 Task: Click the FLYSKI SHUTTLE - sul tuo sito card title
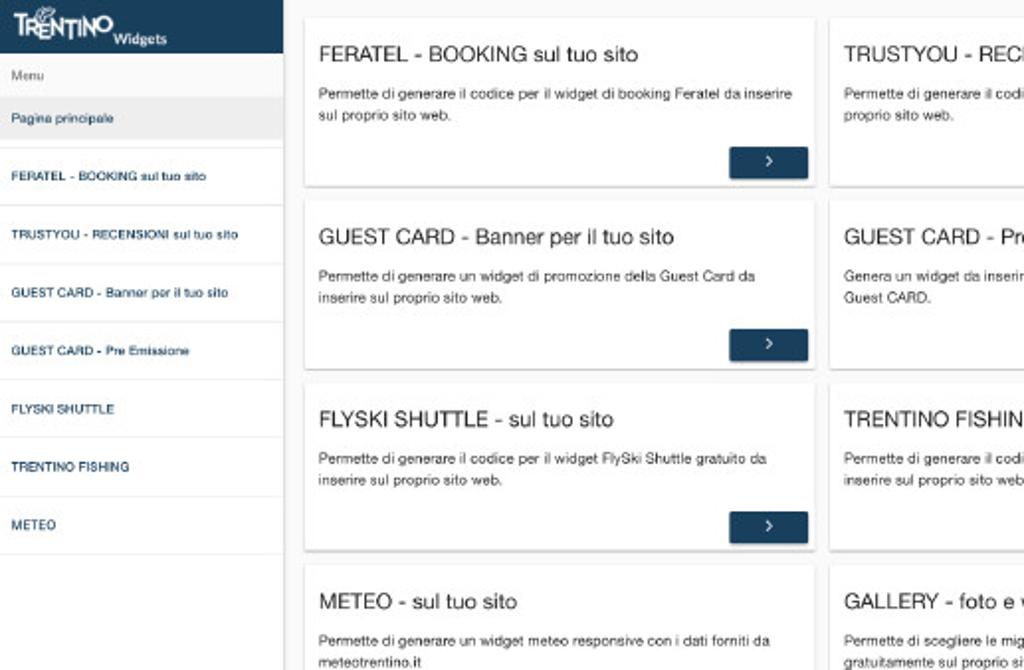tap(466, 419)
